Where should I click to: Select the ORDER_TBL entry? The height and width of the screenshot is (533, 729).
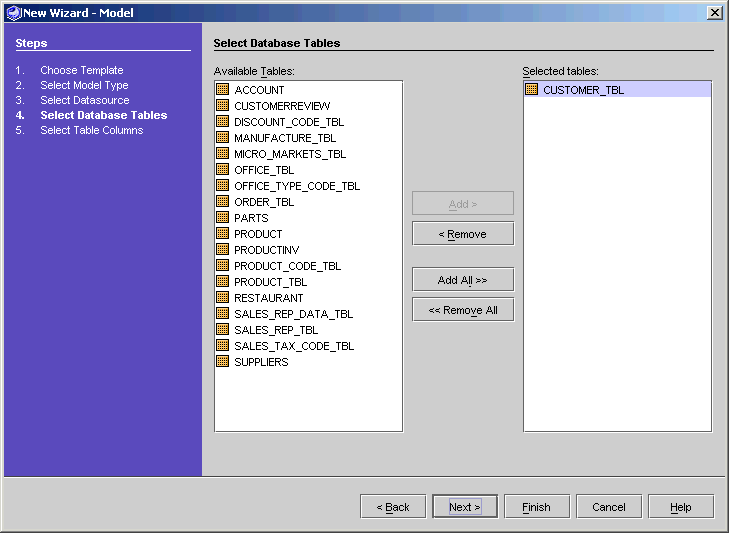[264, 202]
